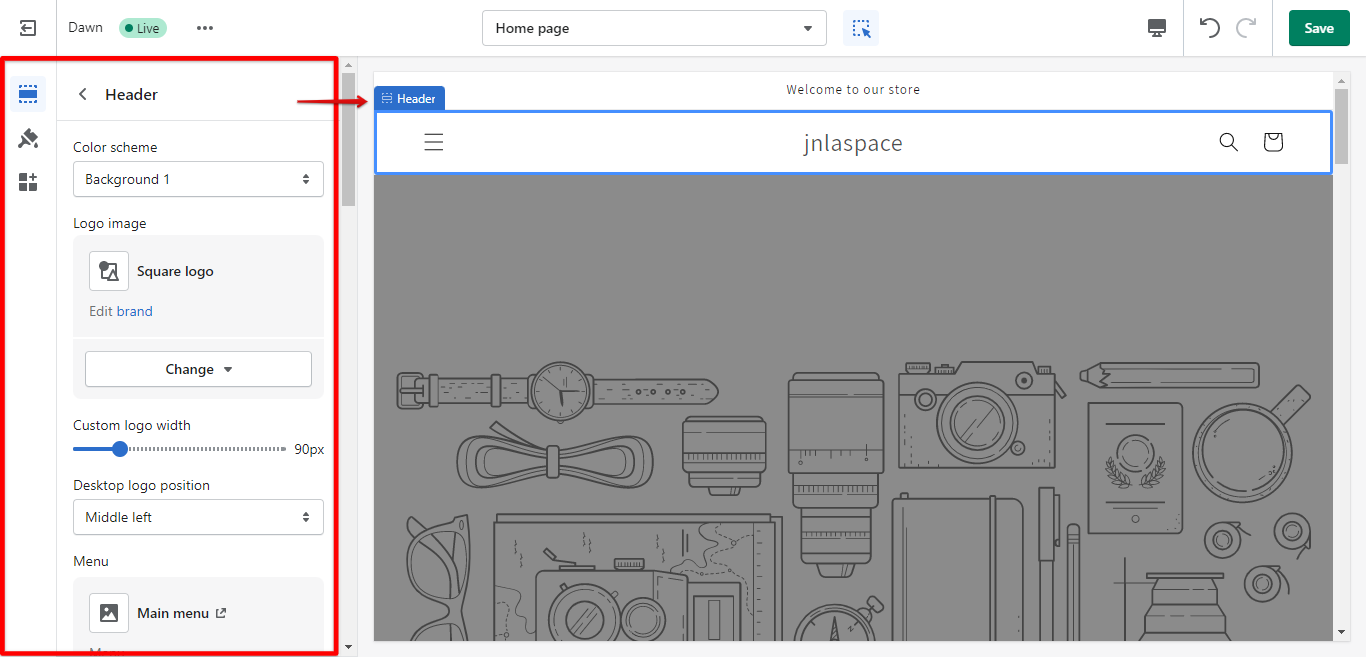Click the undo arrow icon
The height and width of the screenshot is (657, 1366).
[1210, 28]
